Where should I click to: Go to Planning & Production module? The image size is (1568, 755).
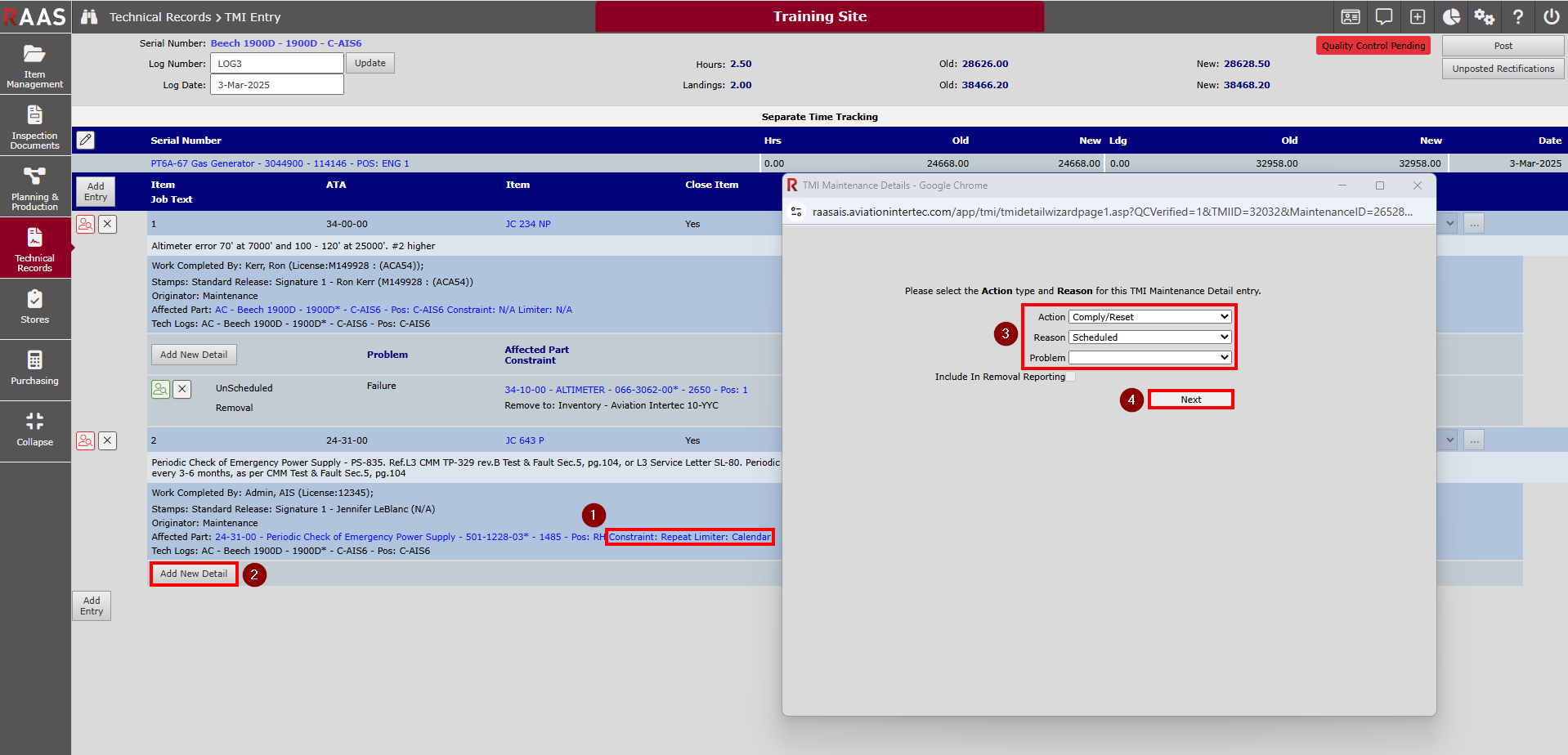point(35,188)
